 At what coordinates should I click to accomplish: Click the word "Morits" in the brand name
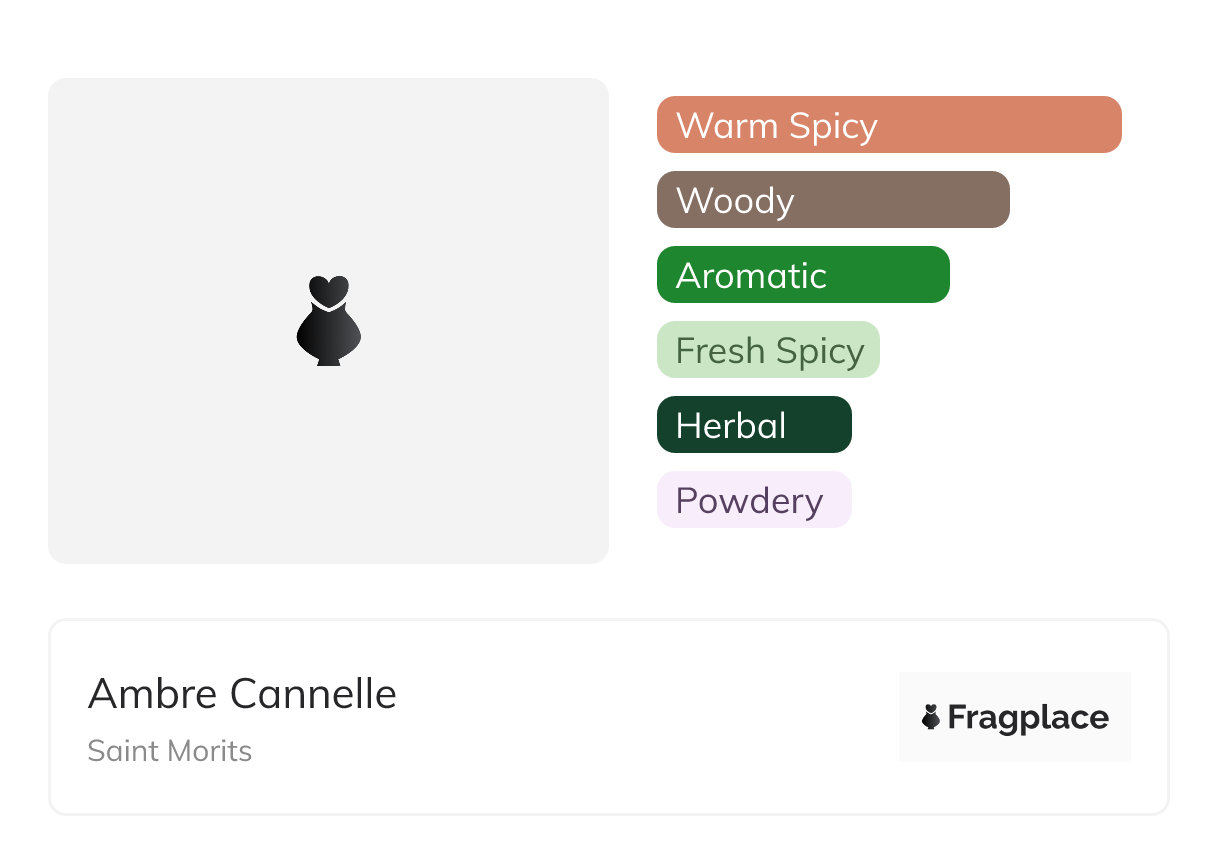211,751
